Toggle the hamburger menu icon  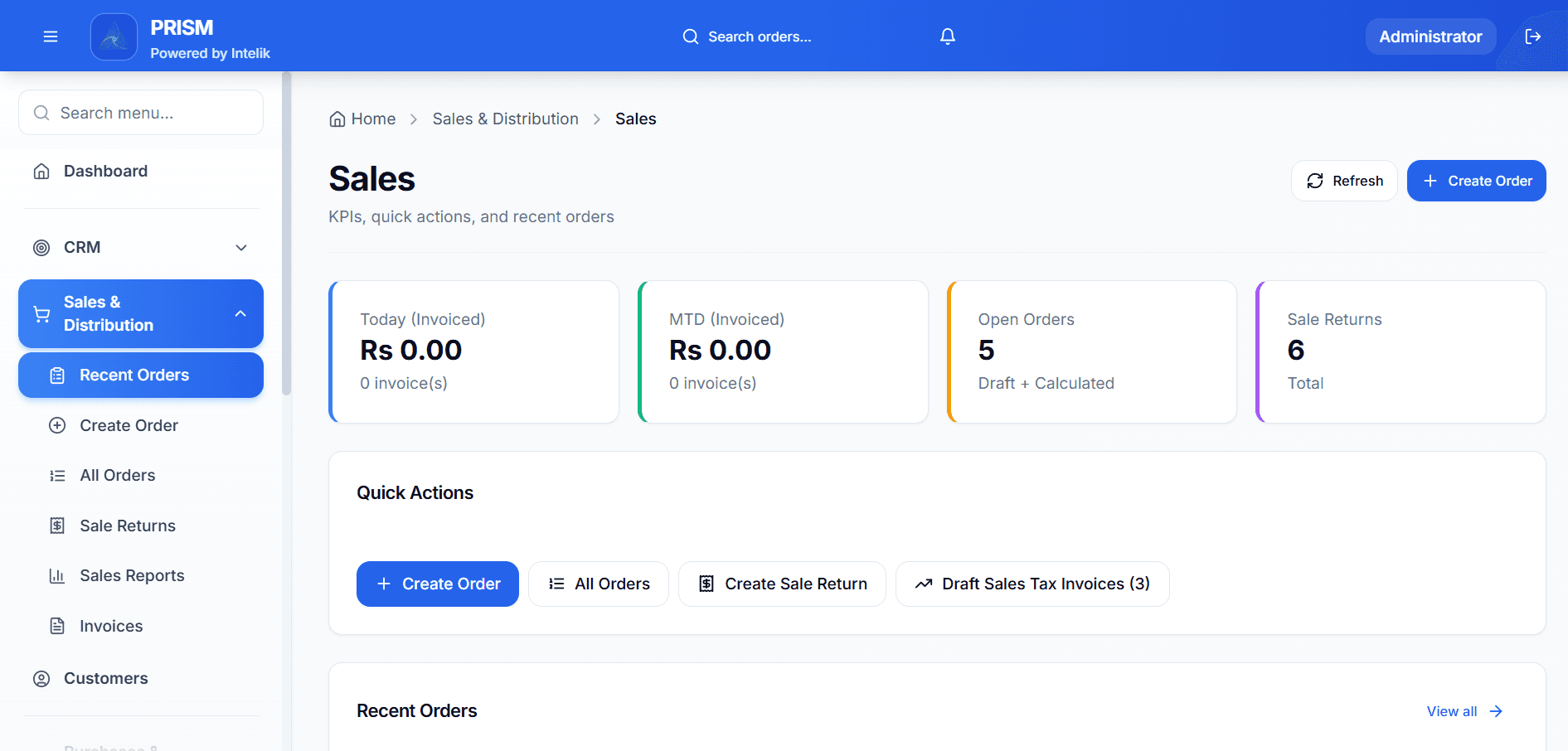[x=51, y=36]
